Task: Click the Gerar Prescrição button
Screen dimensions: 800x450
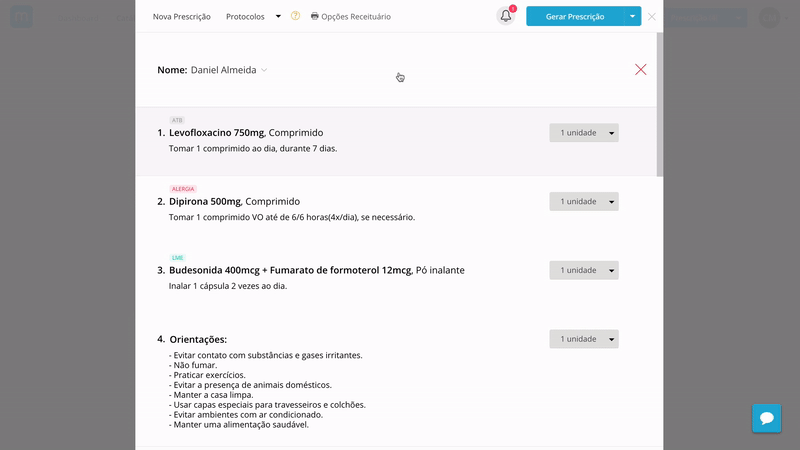Action: click(x=575, y=16)
